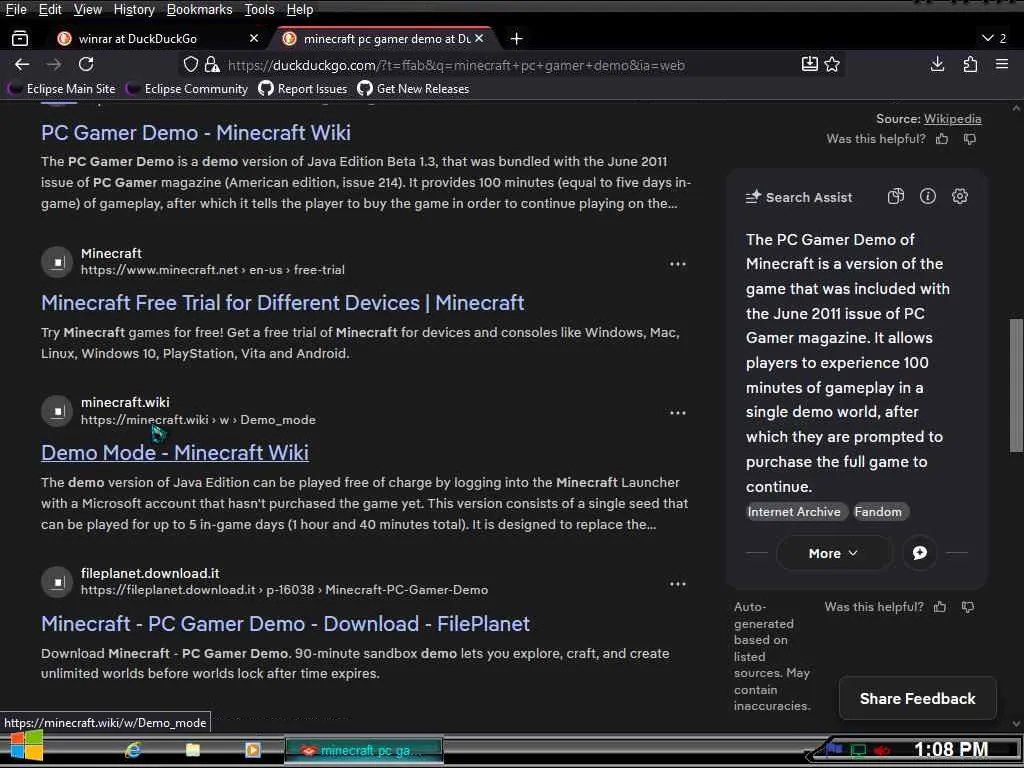This screenshot has height=768, width=1024.
Task: Open the History menu
Action: (x=134, y=9)
